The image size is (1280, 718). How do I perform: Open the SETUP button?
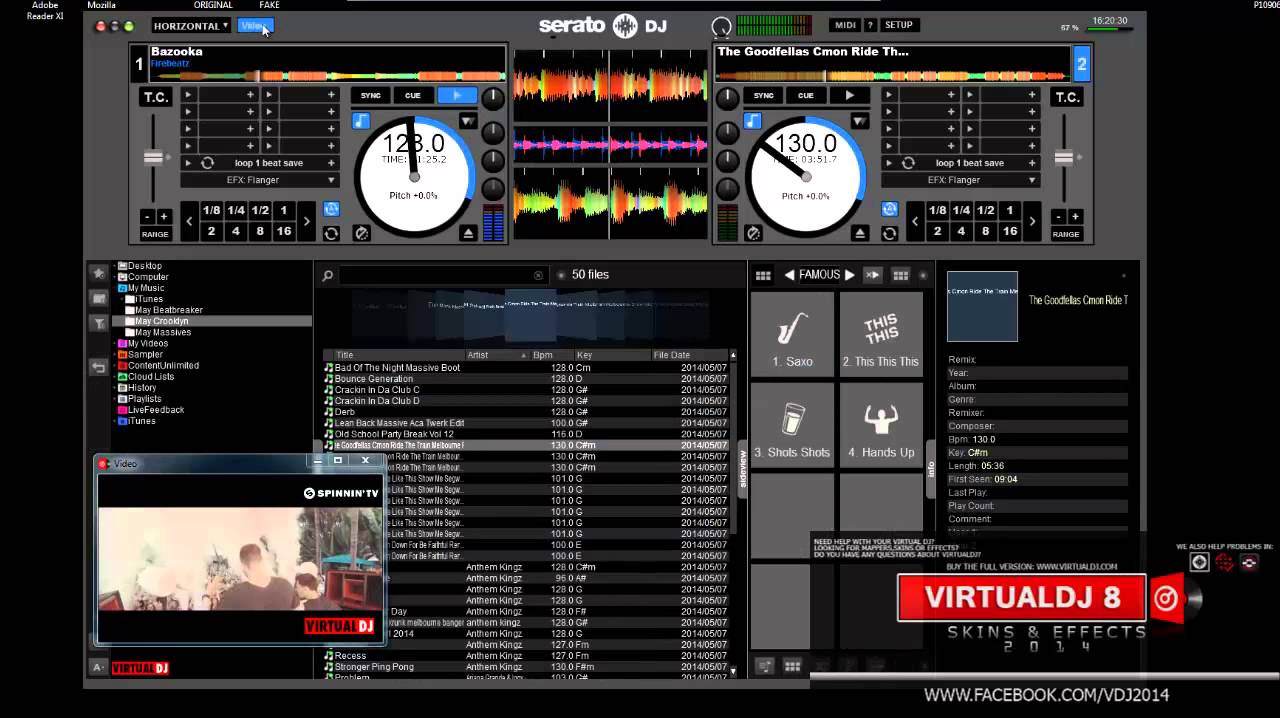(899, 25)
